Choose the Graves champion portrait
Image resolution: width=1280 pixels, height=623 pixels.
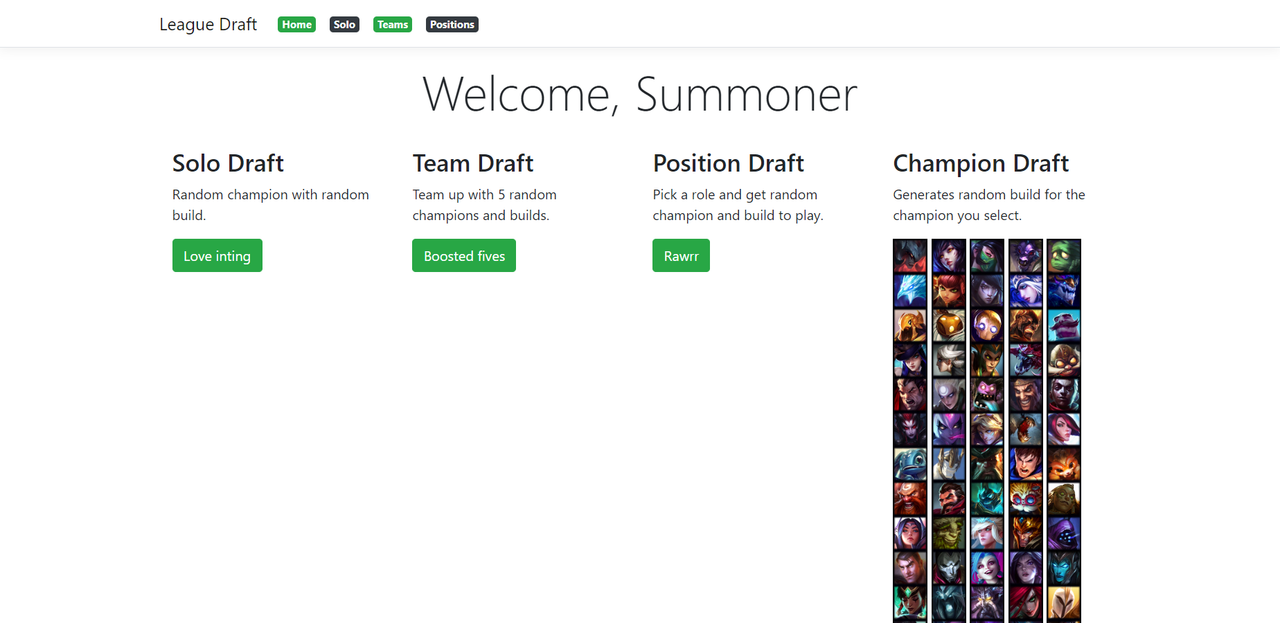point(948,498)
